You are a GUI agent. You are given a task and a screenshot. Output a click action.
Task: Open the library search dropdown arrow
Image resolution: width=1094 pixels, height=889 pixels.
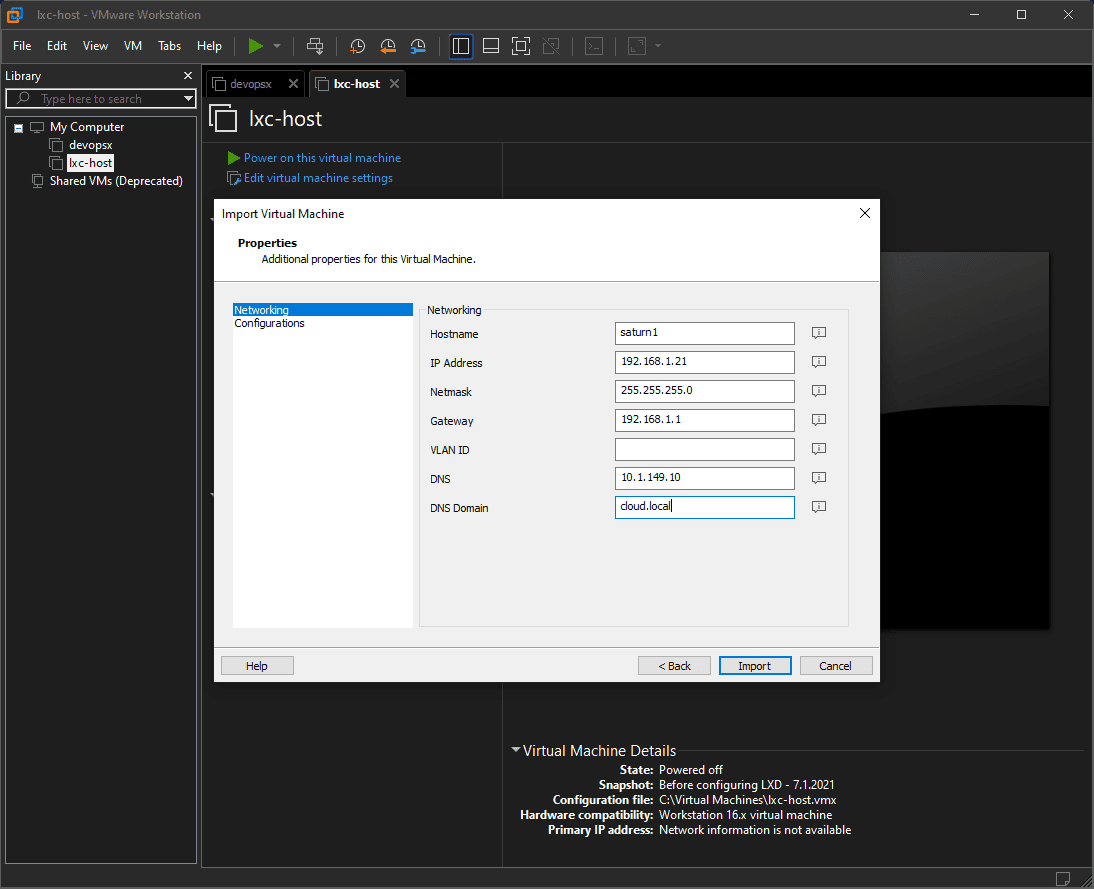click(x=188, y=99)
